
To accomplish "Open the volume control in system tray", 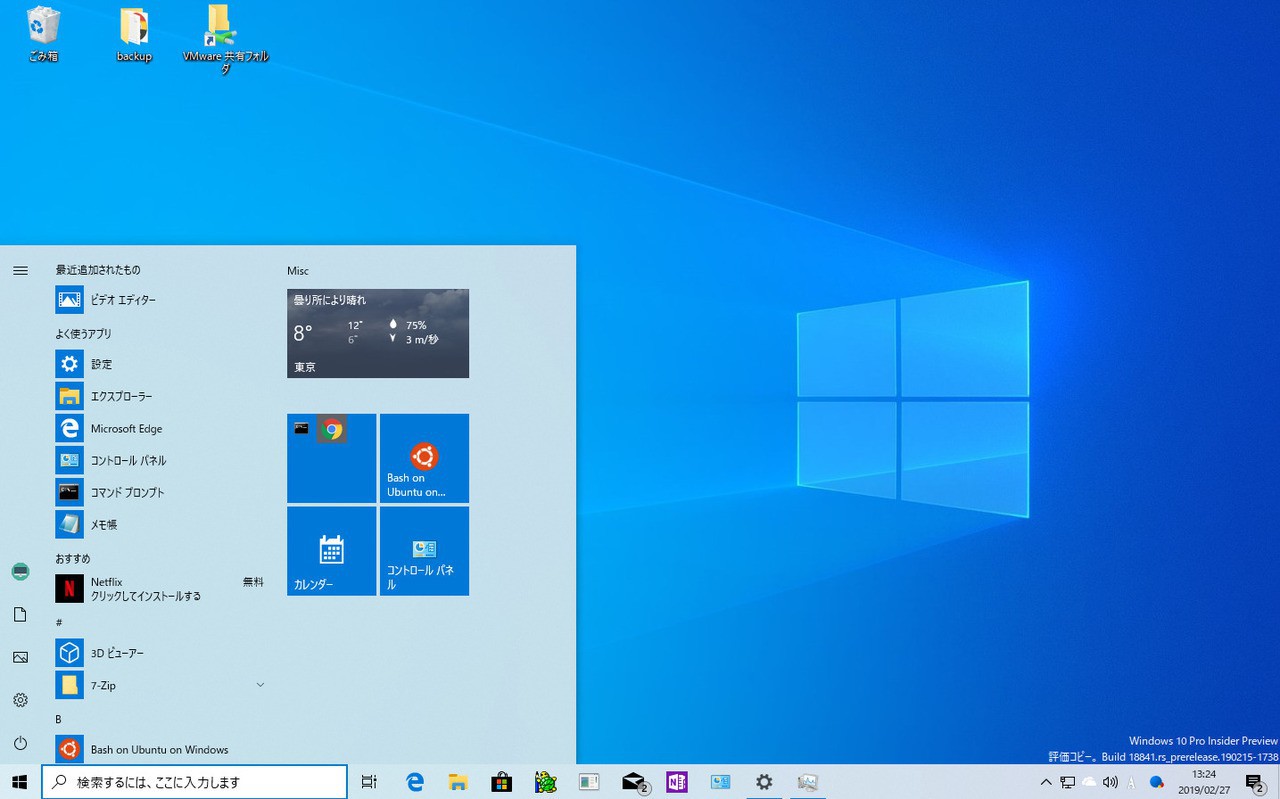I will pos(1110,782).
